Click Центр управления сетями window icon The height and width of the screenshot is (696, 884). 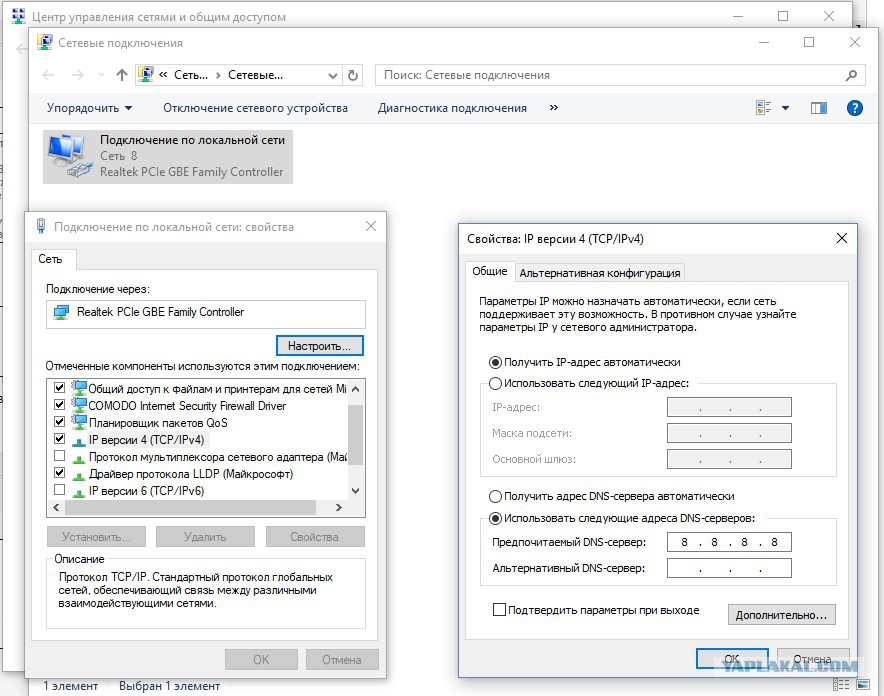18,16
